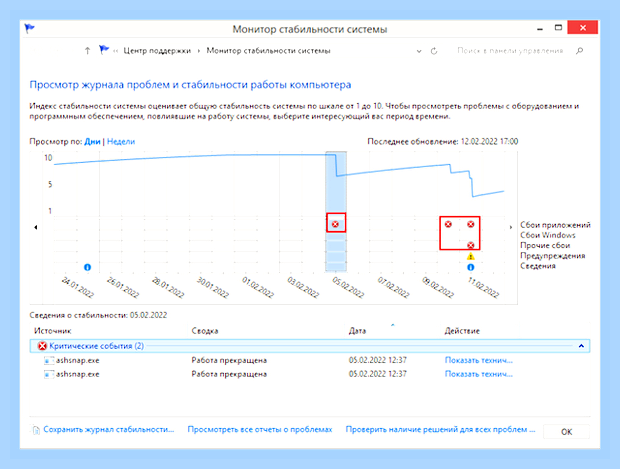Click the up-arrow navigation button
Viewport: 620px width, 469px height.
click(87, 51)
